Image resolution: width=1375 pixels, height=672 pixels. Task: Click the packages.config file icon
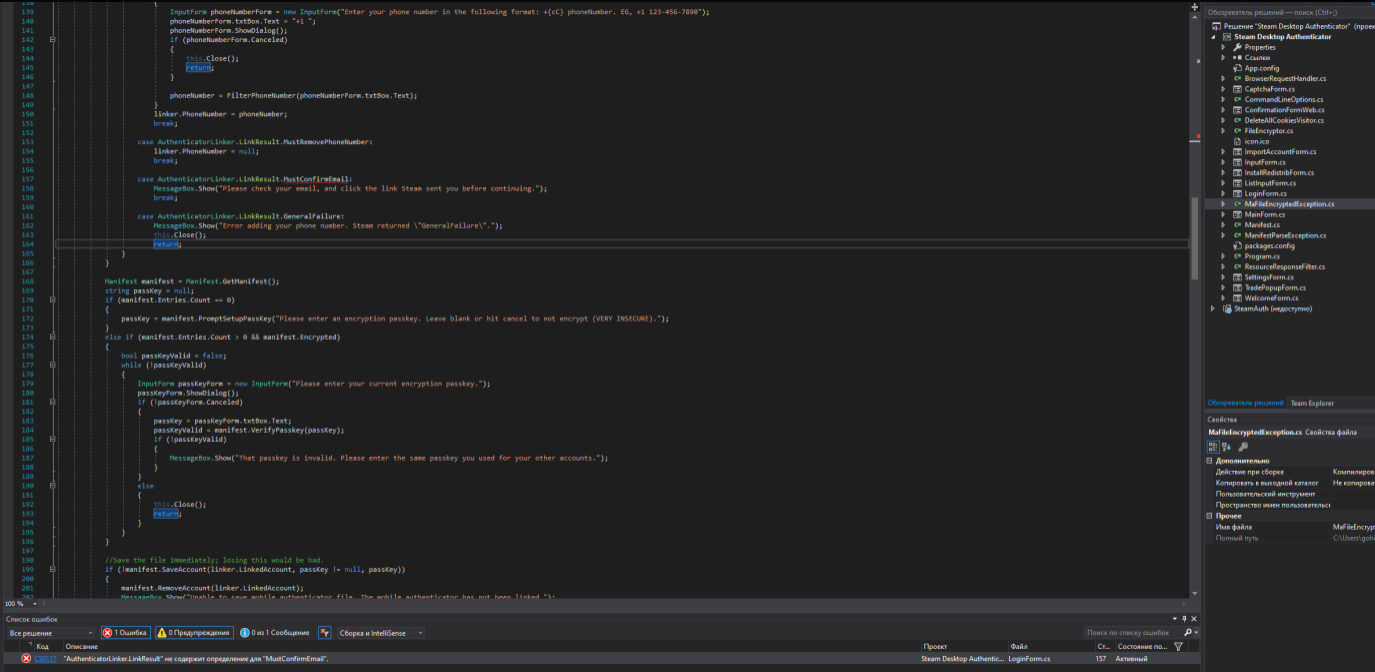[1237, 246]
